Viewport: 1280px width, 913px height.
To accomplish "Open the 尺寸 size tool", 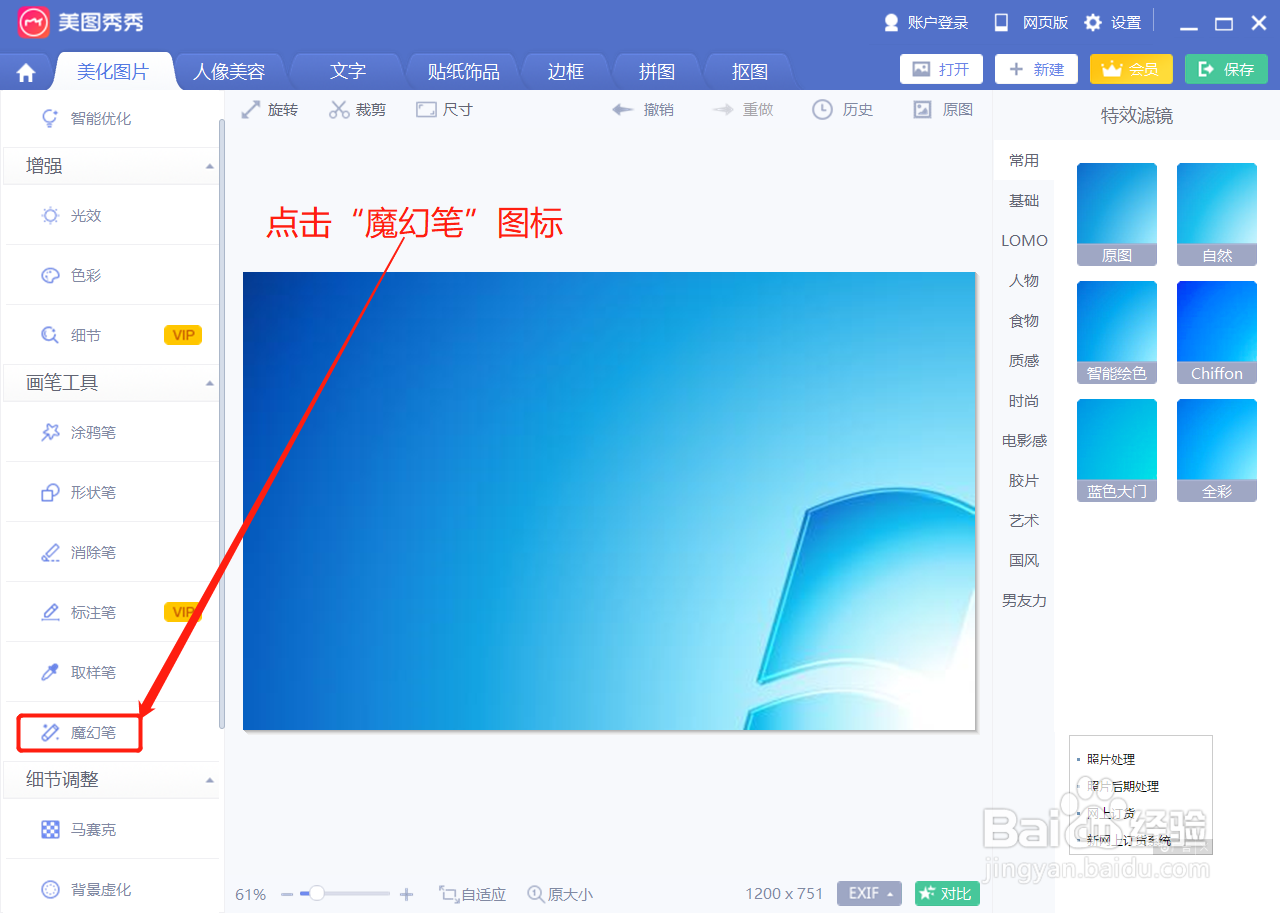I will pyautogui.click(x=444, y=109).
